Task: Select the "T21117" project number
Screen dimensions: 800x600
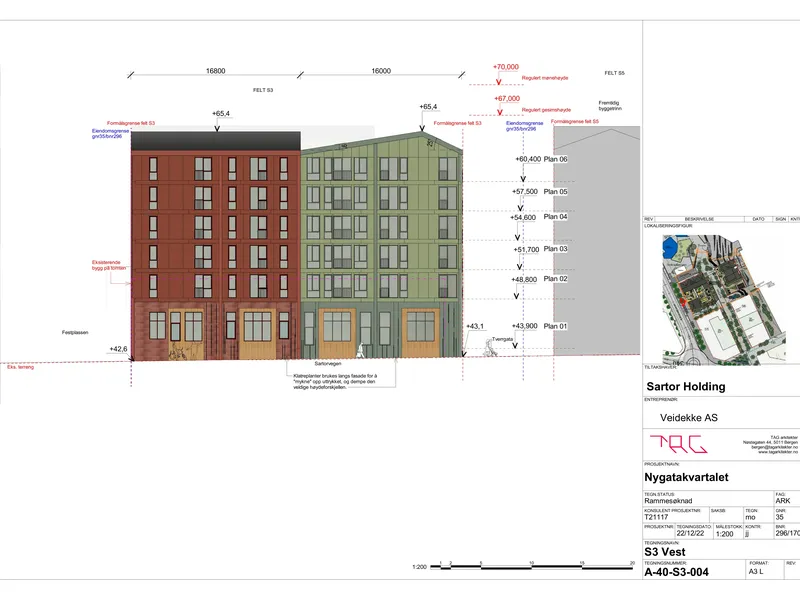Action: [x=656, y=517]
